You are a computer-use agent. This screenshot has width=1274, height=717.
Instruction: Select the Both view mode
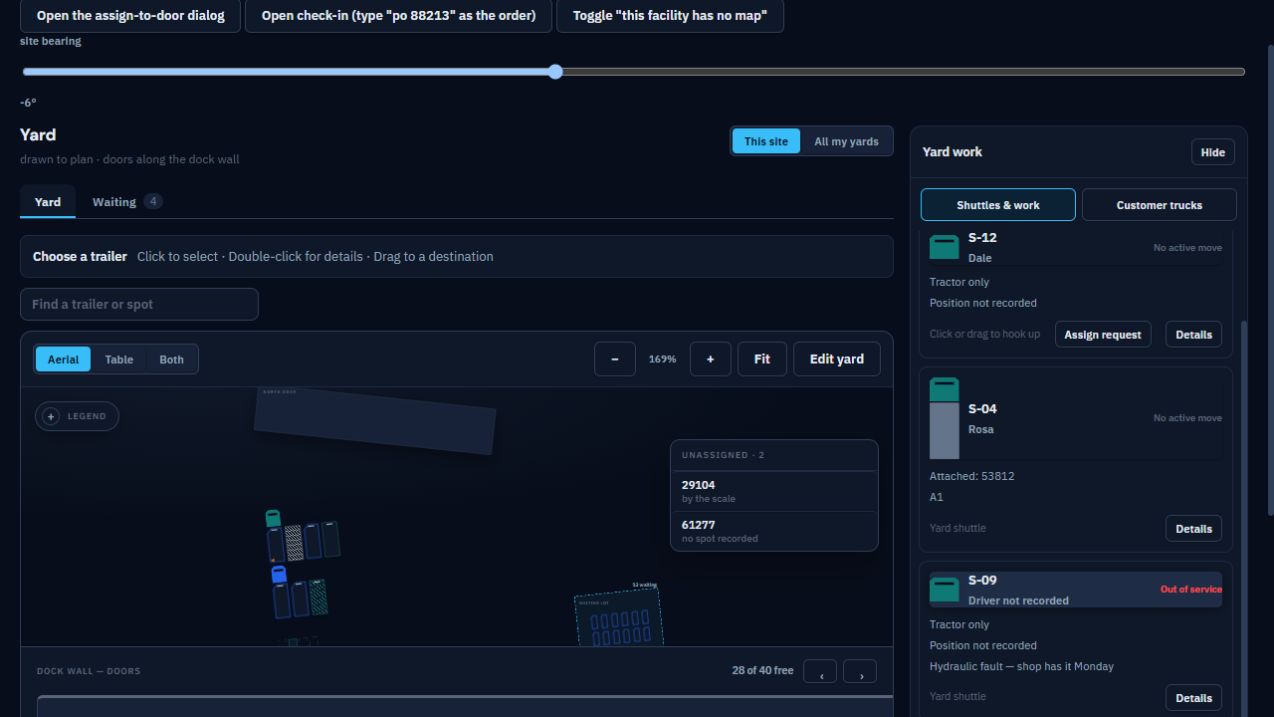(x=172, y=359)
